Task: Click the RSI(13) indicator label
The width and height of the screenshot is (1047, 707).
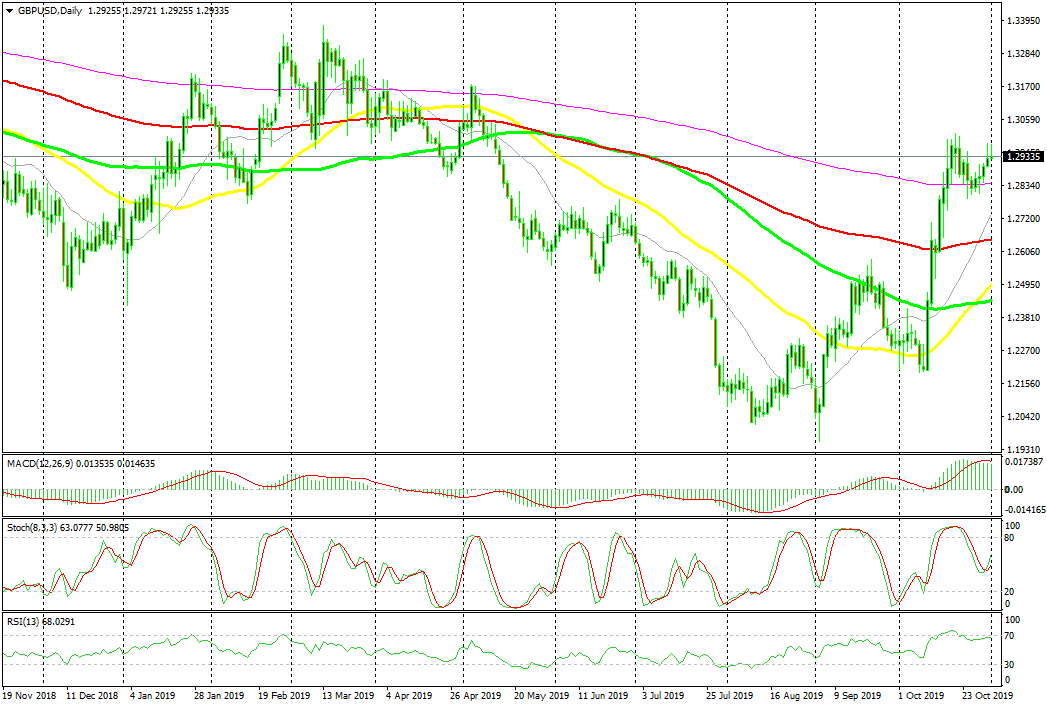Action: pyautogui.click(x=23, y=621)
